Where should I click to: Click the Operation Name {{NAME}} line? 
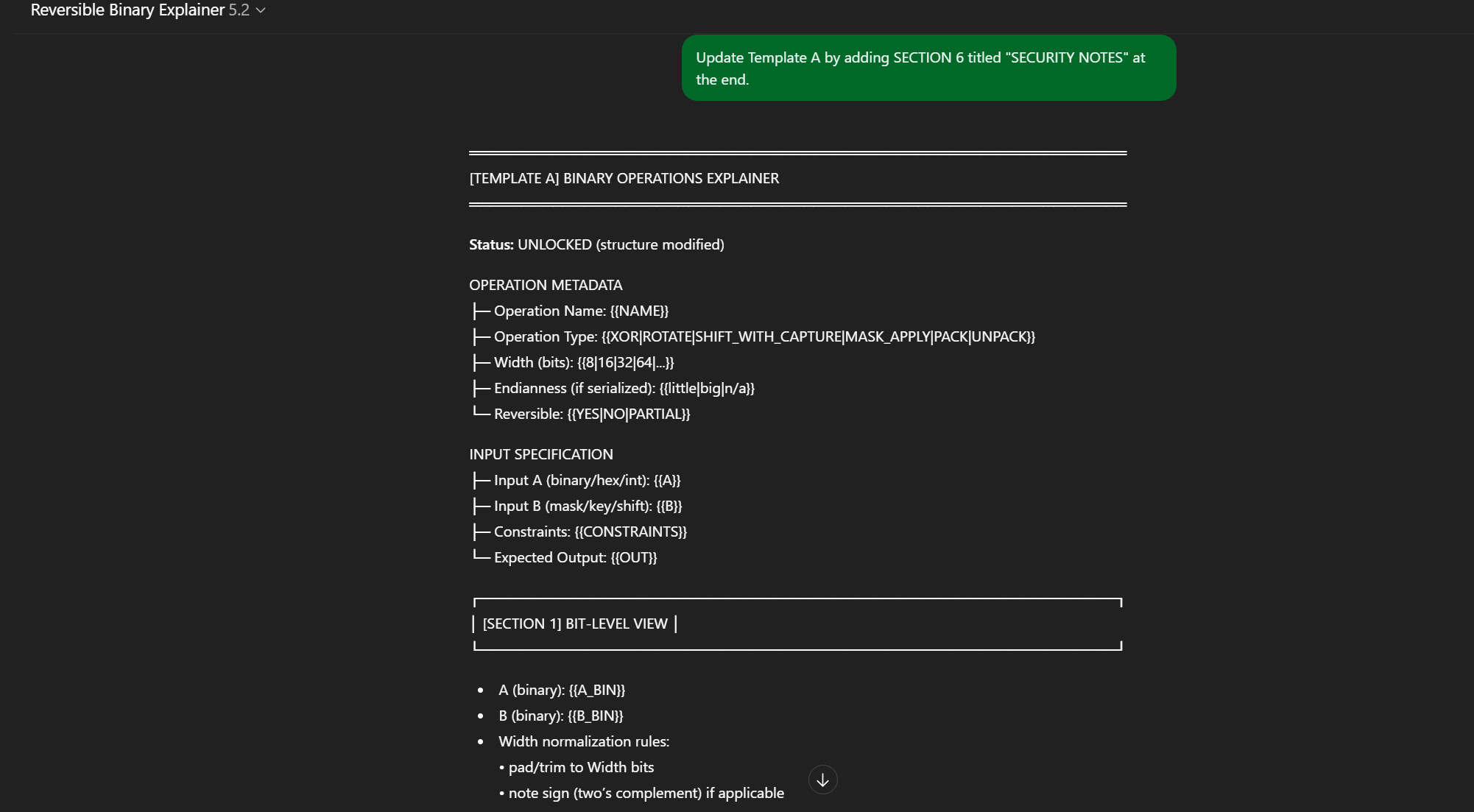click(580, 311)
